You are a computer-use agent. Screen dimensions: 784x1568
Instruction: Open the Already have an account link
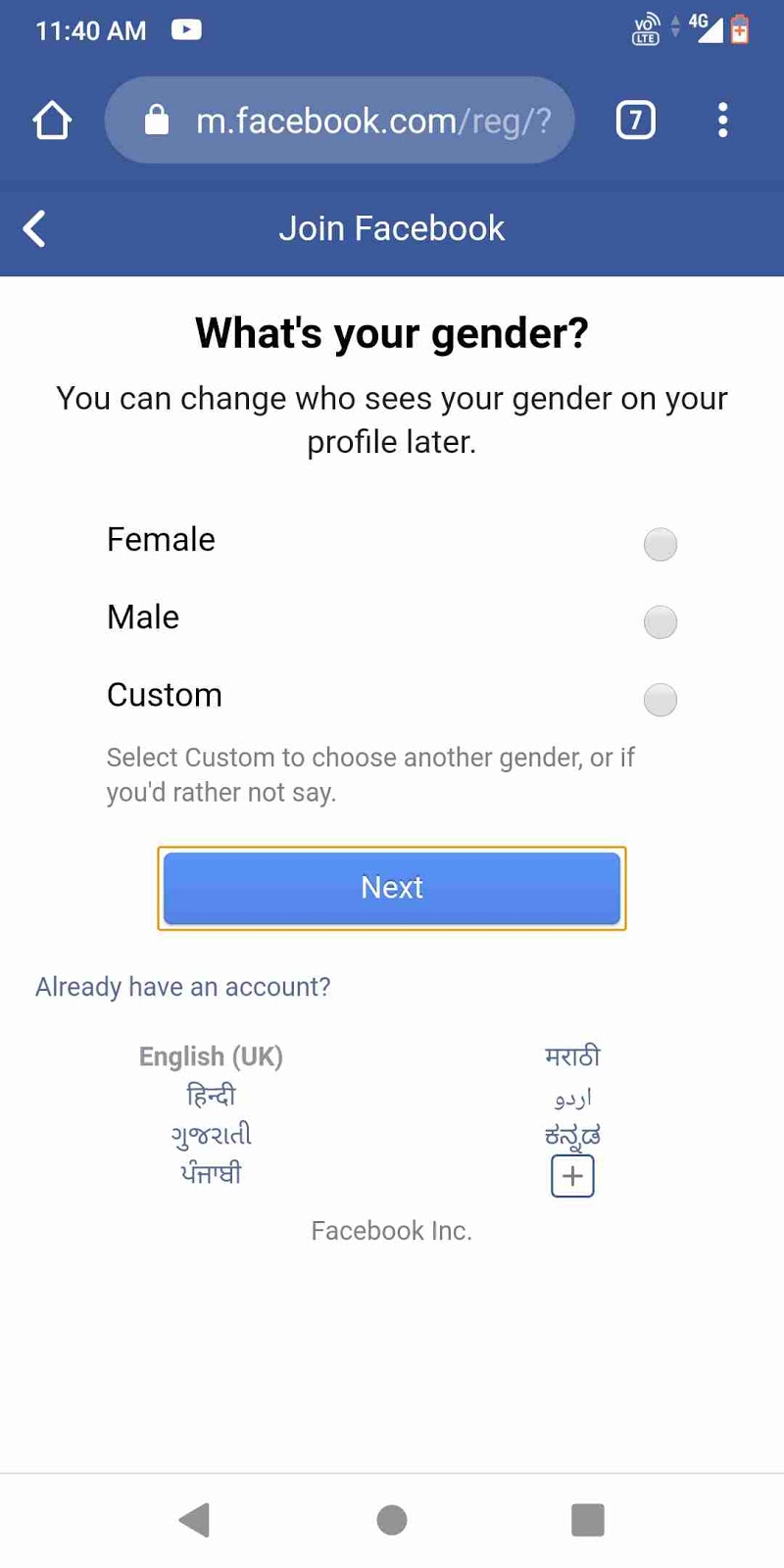pyautogui.click(x=182, y=987)
